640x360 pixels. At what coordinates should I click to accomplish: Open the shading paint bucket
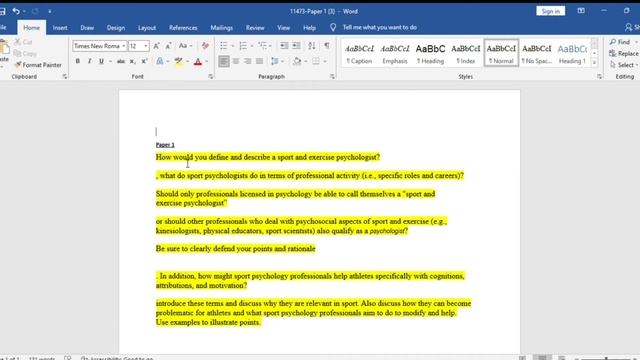297,61
